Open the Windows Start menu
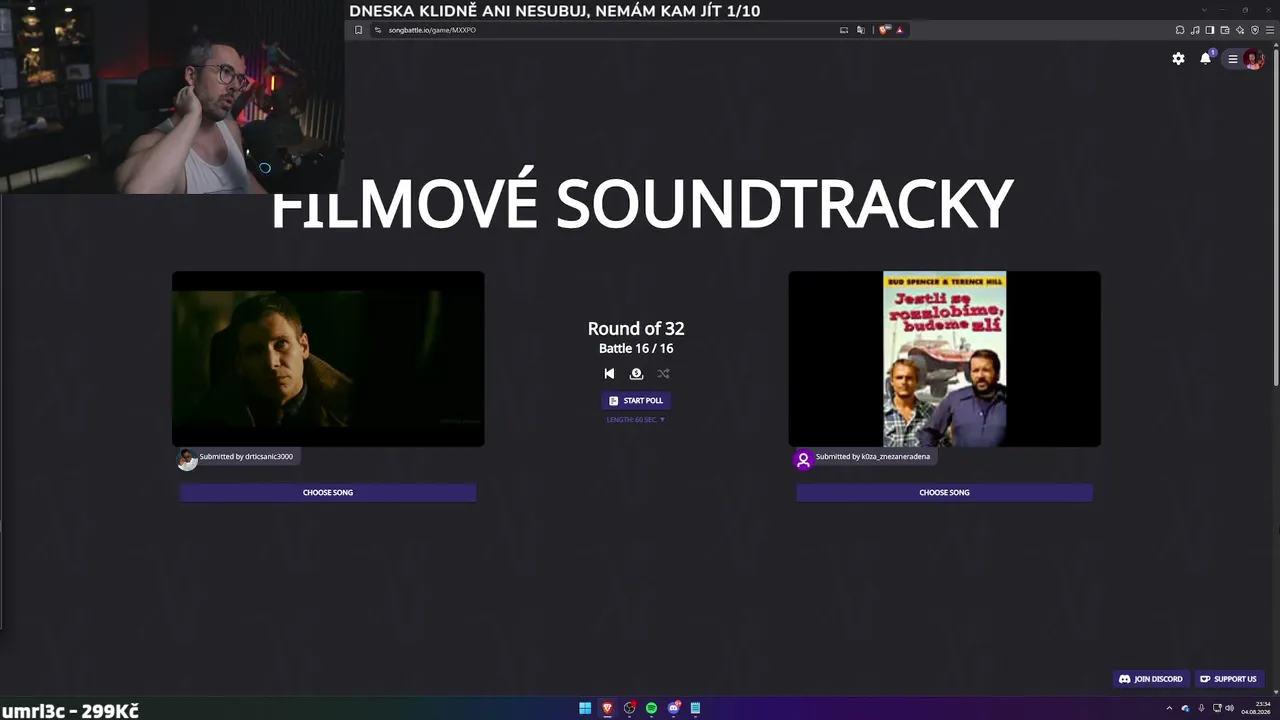1280x720 pixels. point(585,708)
